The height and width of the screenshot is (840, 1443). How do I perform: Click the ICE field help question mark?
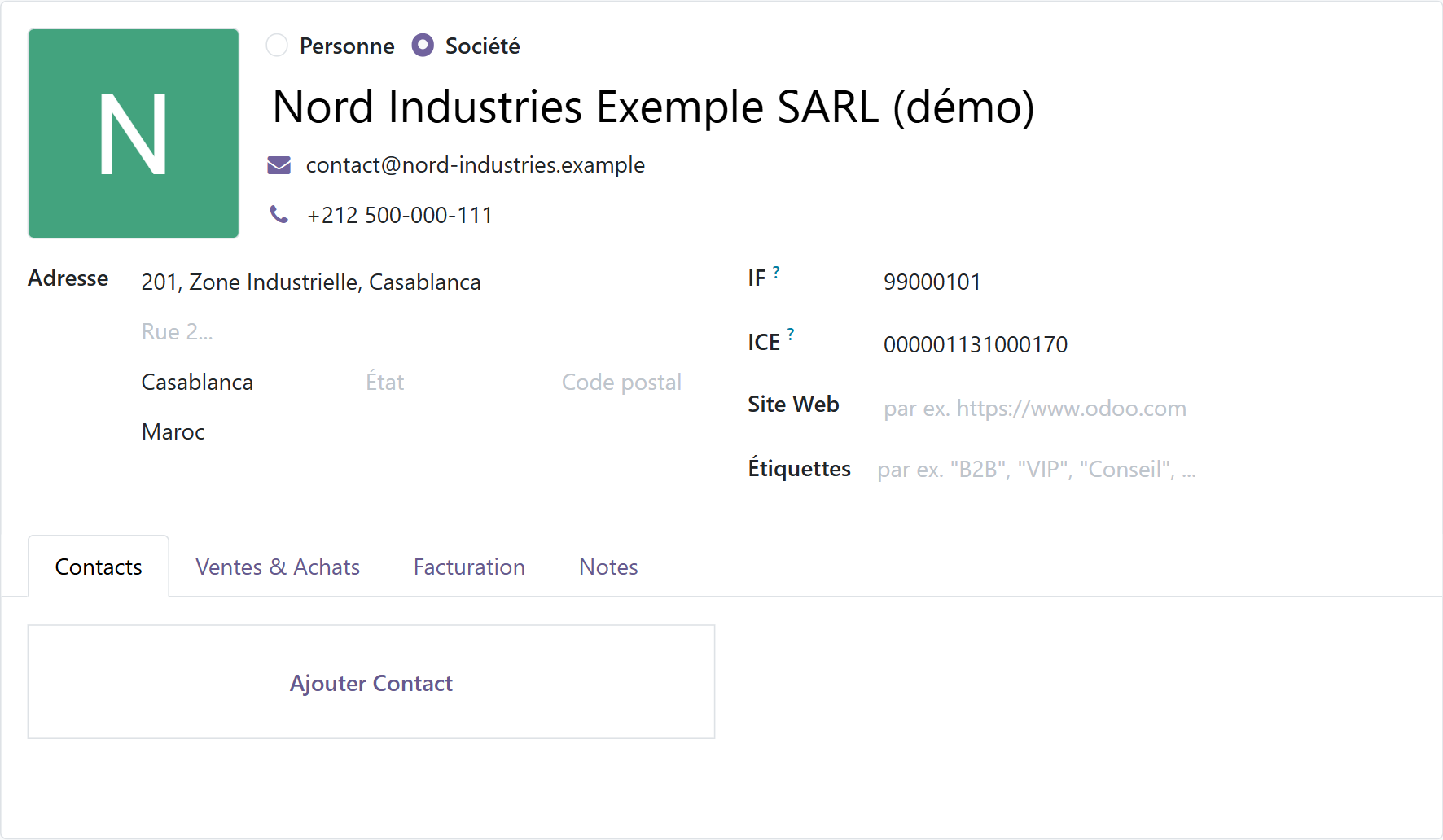click(790, 335)
